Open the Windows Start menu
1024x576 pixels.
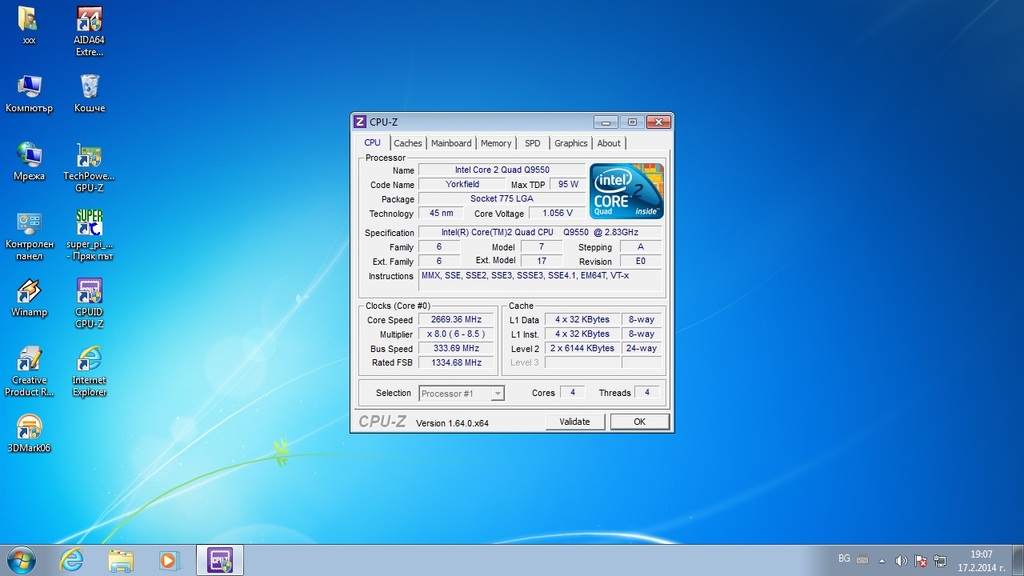tap(21, 560)
